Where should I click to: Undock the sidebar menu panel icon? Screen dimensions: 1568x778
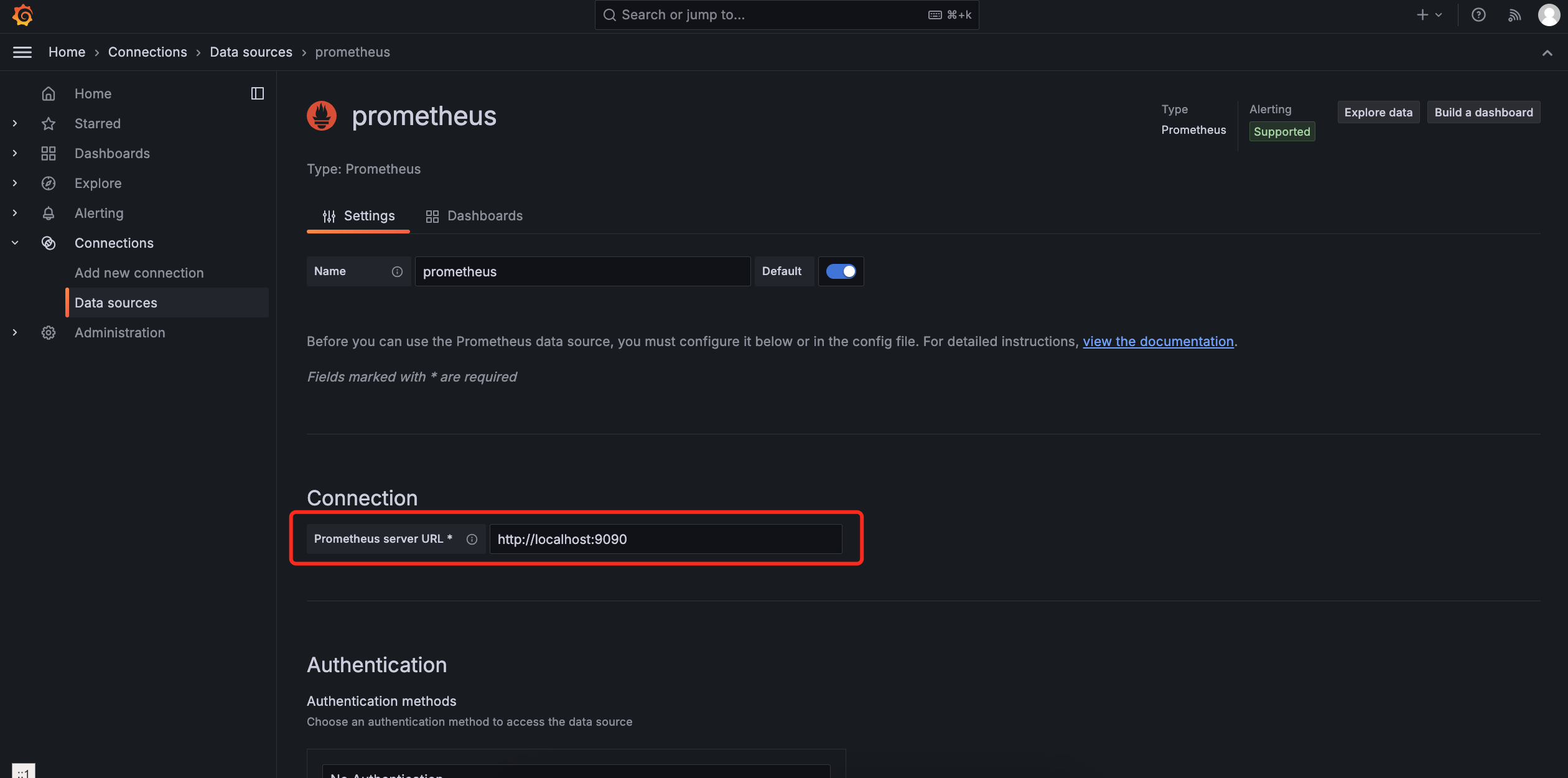click(x=258, y=93)
